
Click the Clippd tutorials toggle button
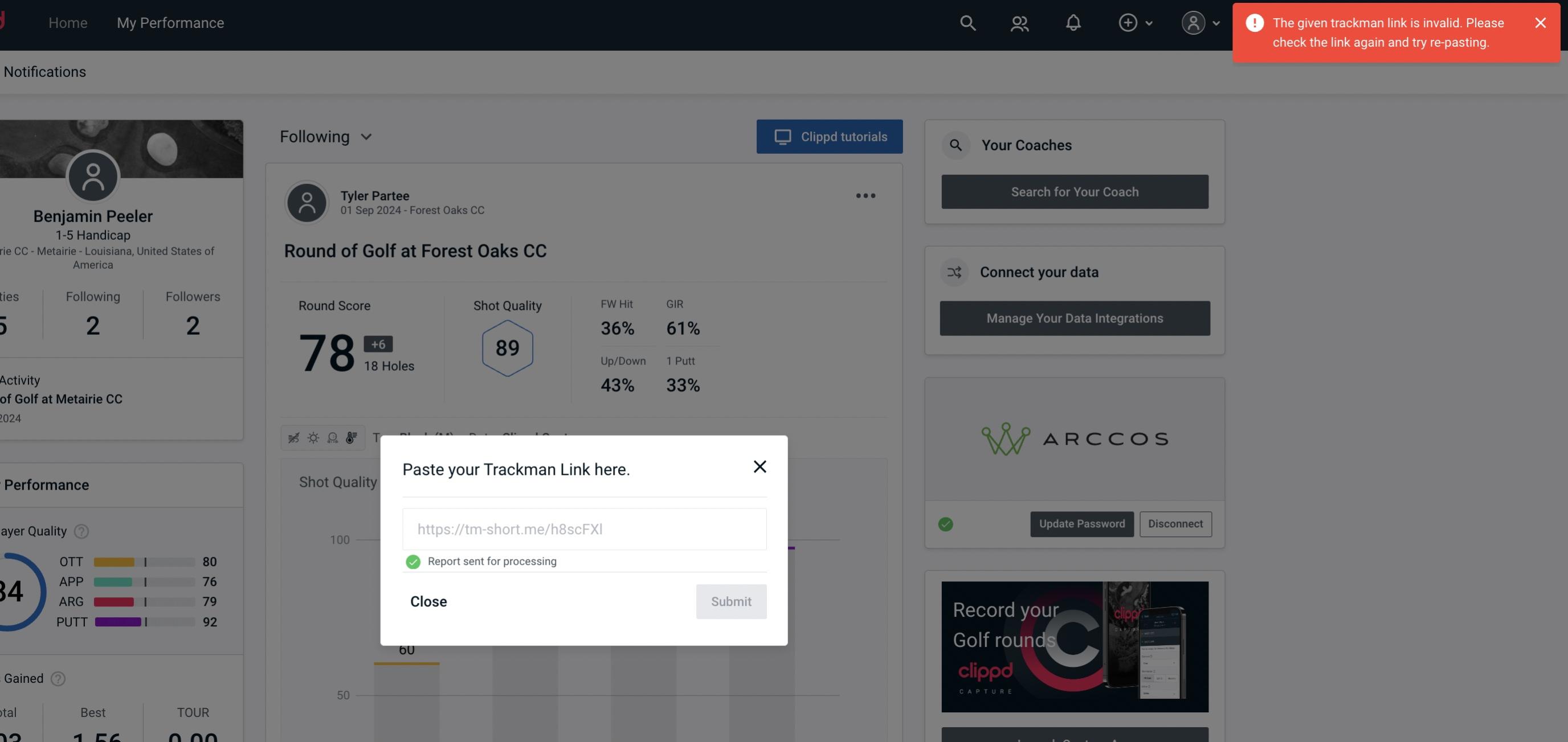click(x=830, y=136)
